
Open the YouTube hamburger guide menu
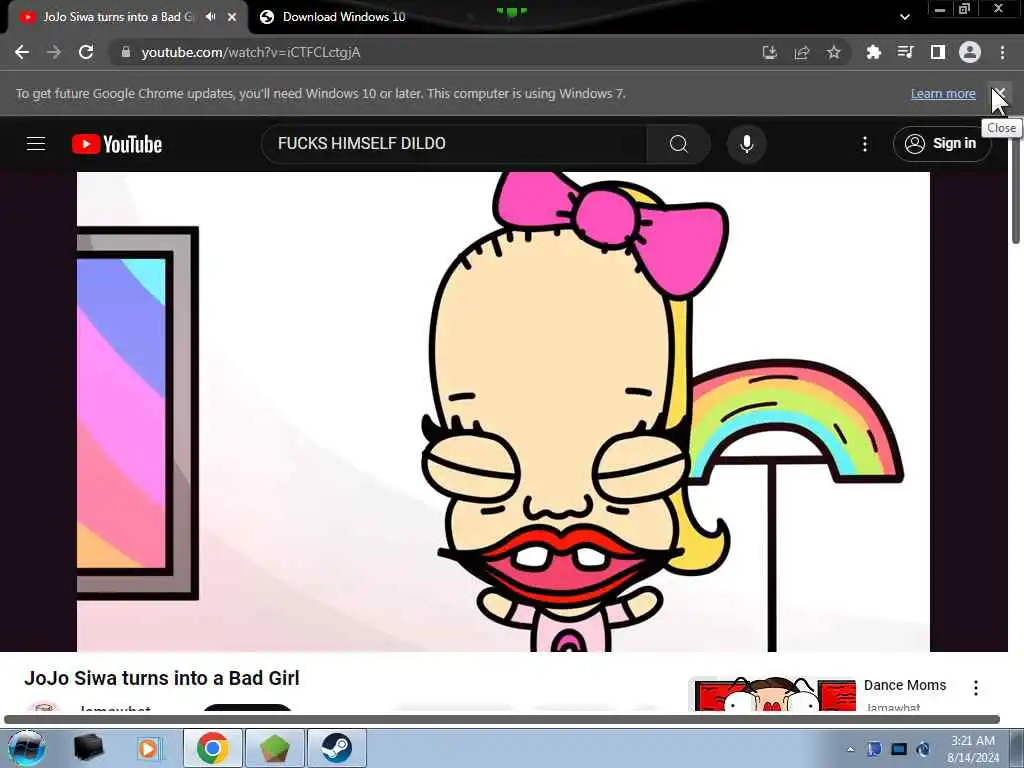[36, 144]
